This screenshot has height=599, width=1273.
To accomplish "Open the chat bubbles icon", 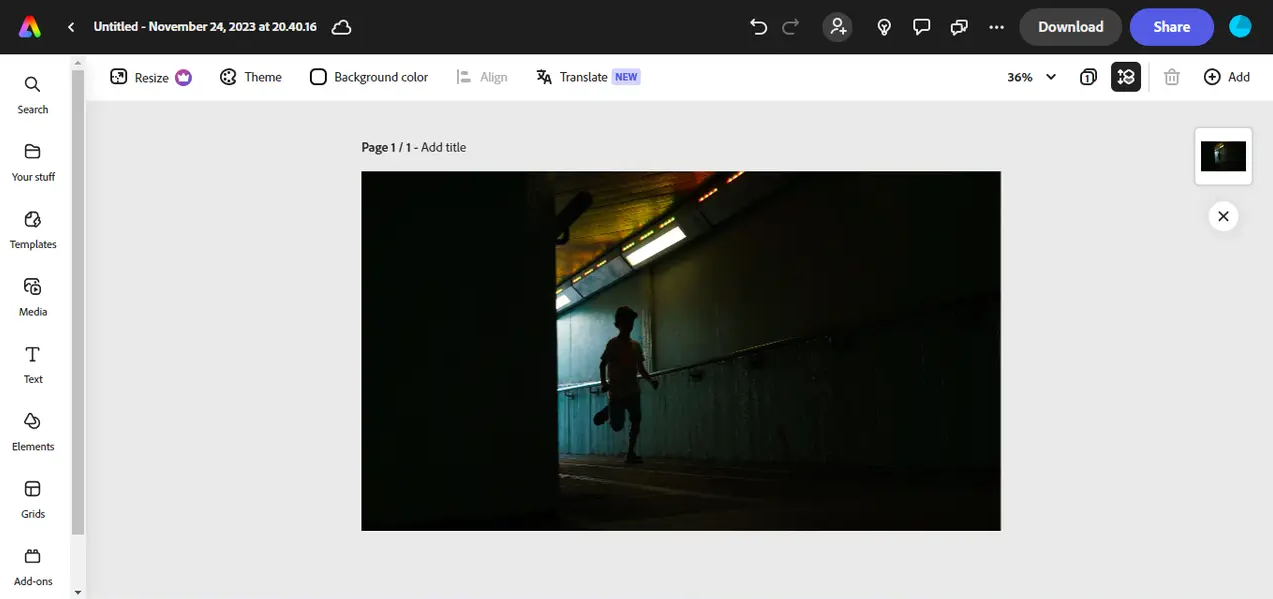I will pos(959,27).
